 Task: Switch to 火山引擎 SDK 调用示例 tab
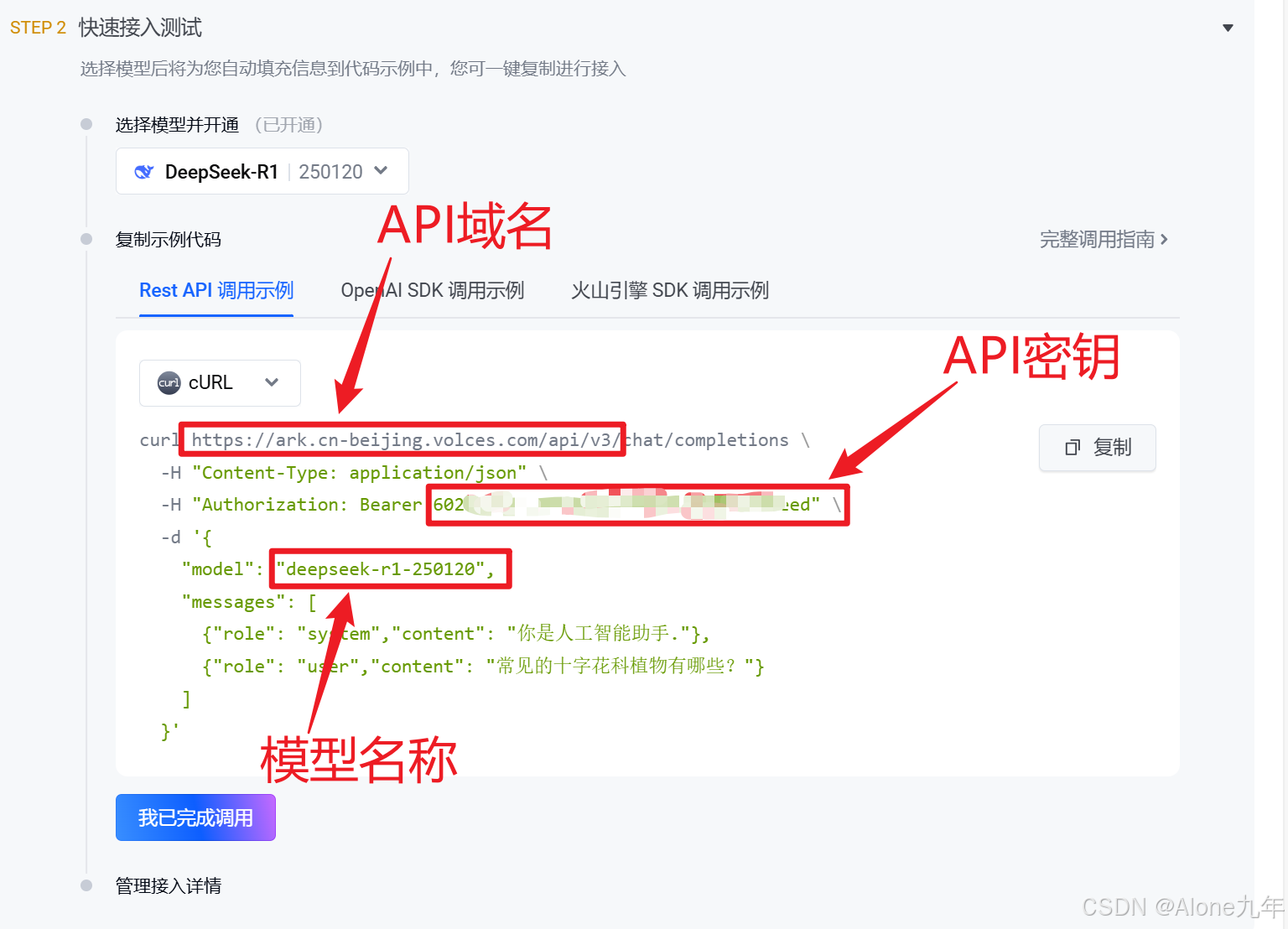pyautogui.click(x=670, y=290)
